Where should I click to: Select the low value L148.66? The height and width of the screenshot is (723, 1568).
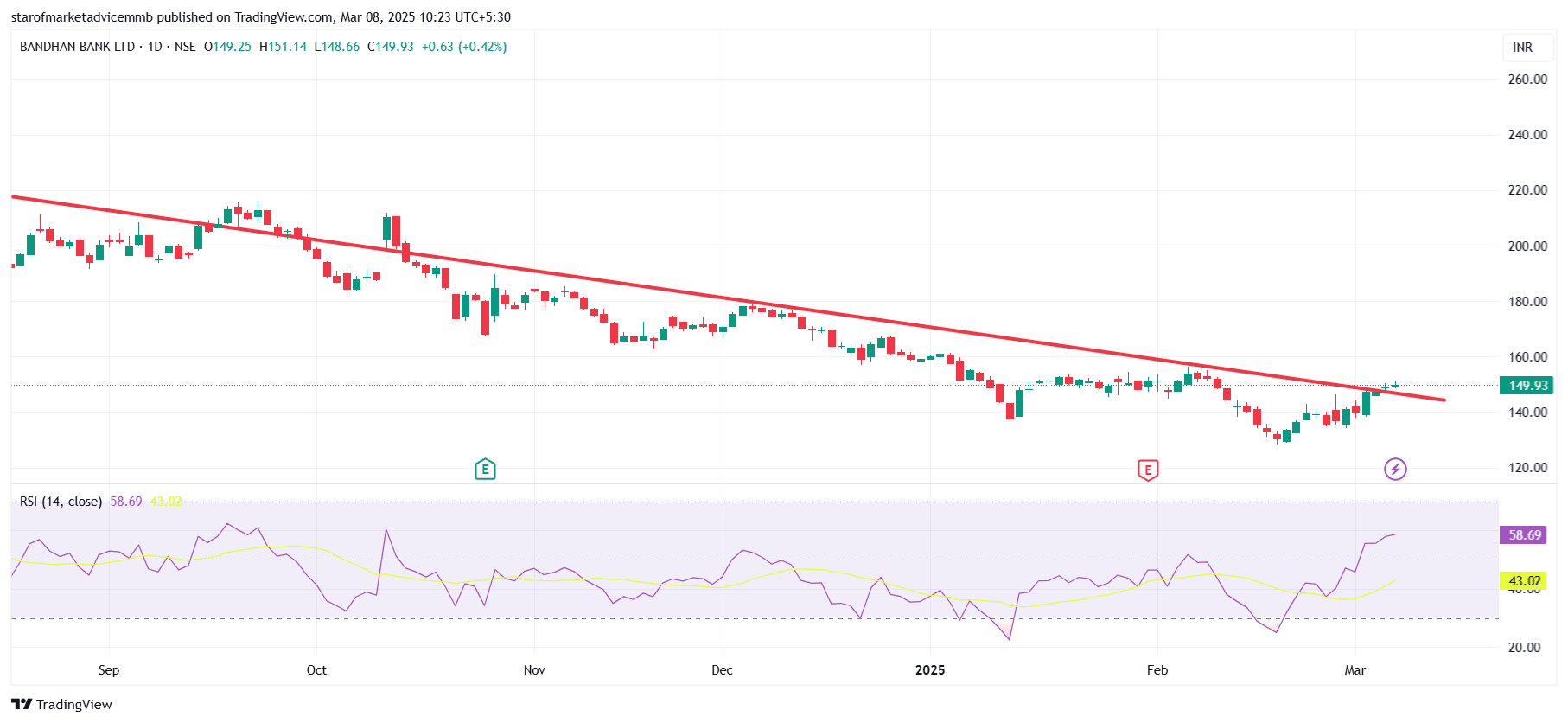point(336,47)
